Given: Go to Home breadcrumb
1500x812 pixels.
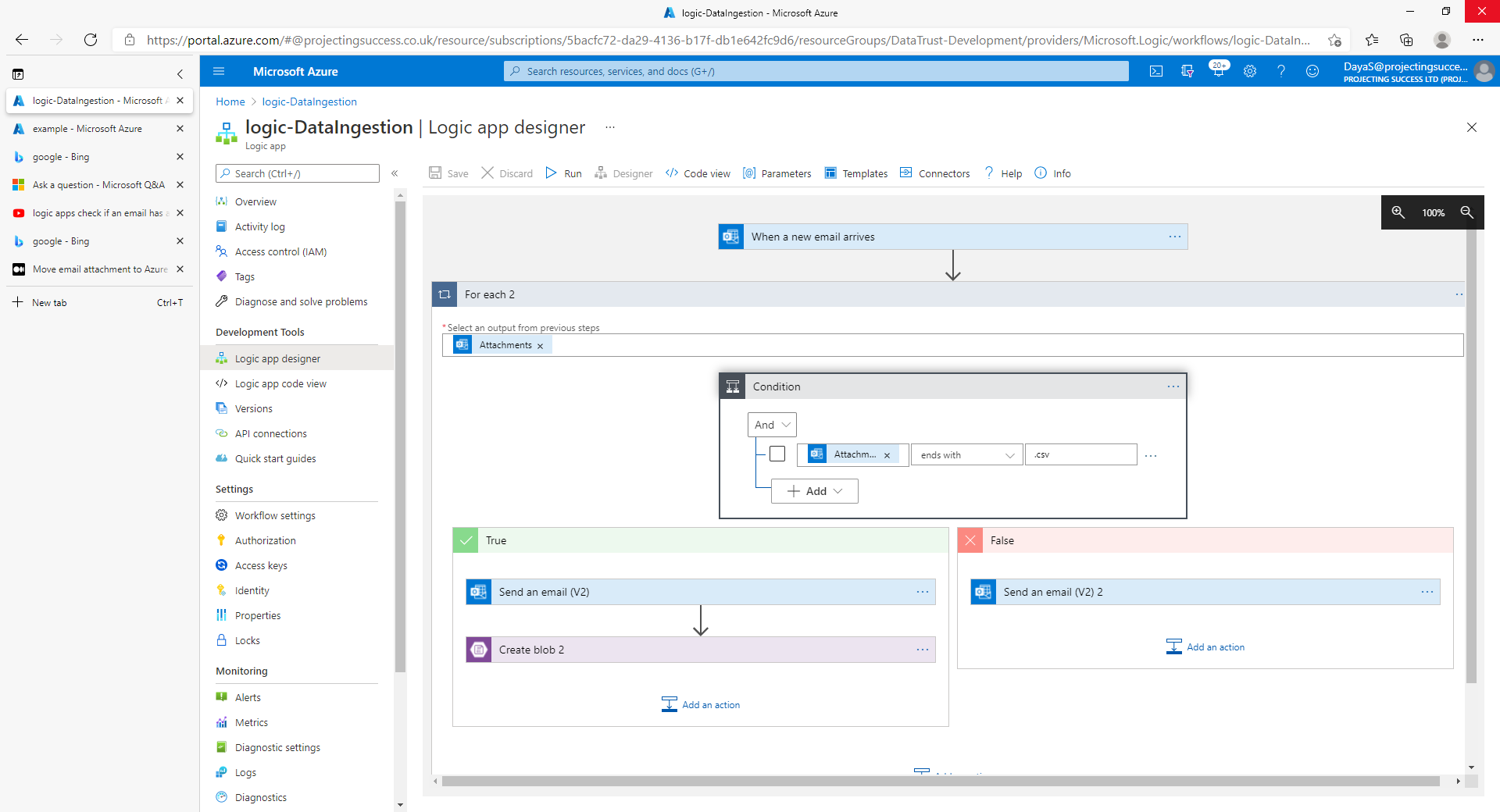Looking at the screenshot, I should pos(230,101).
